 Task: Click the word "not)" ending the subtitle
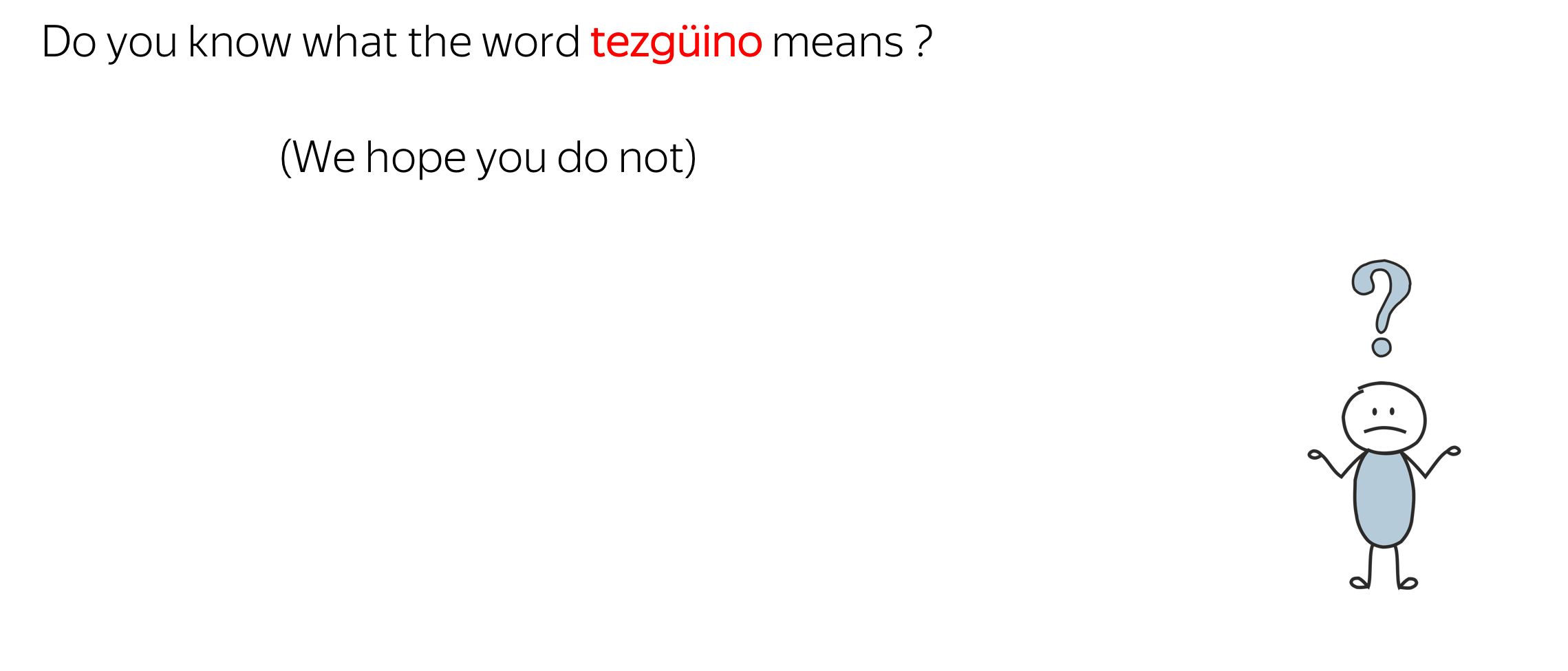(x=658, y=158)
